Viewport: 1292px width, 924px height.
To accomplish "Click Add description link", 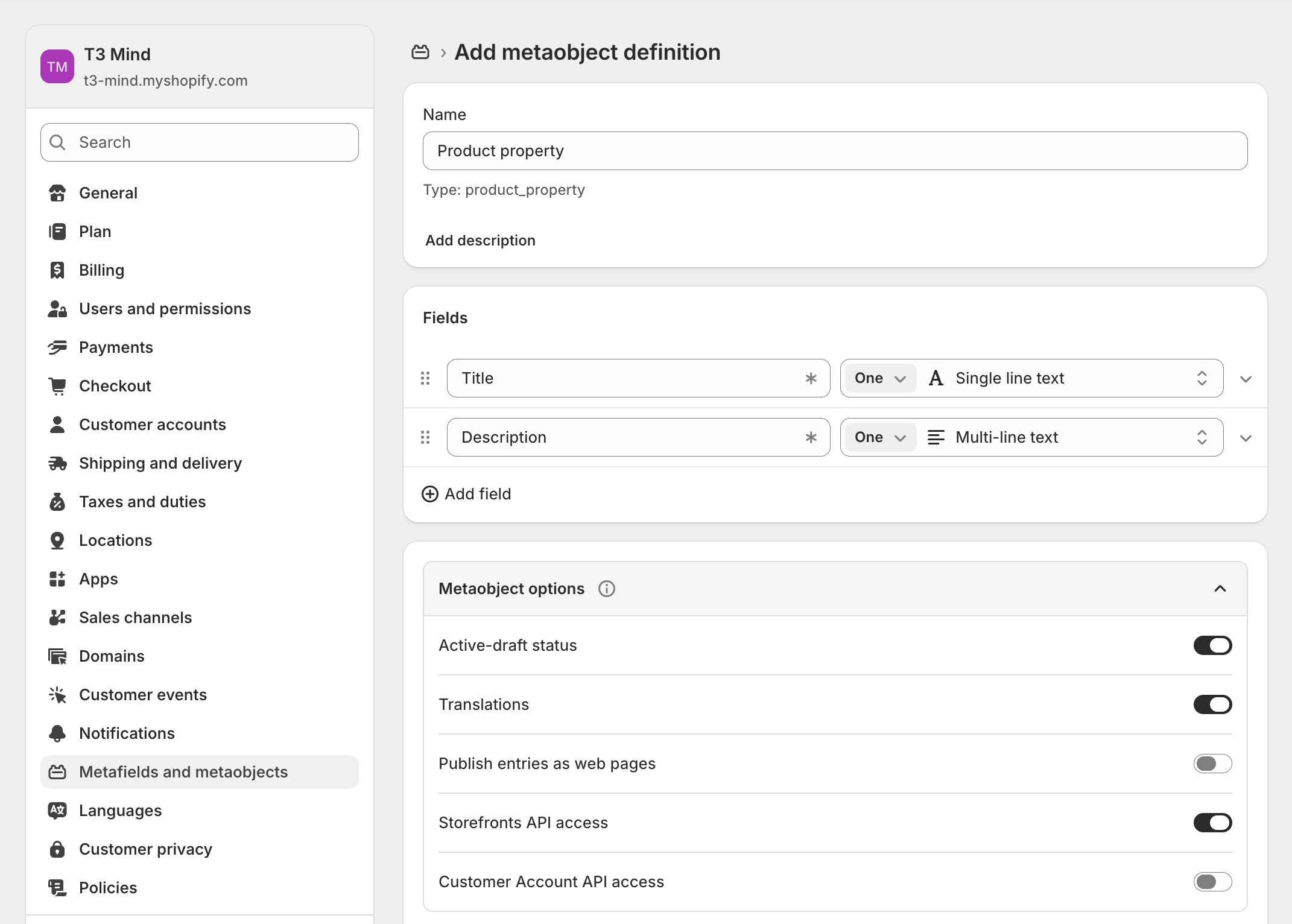I will (481, 241).
